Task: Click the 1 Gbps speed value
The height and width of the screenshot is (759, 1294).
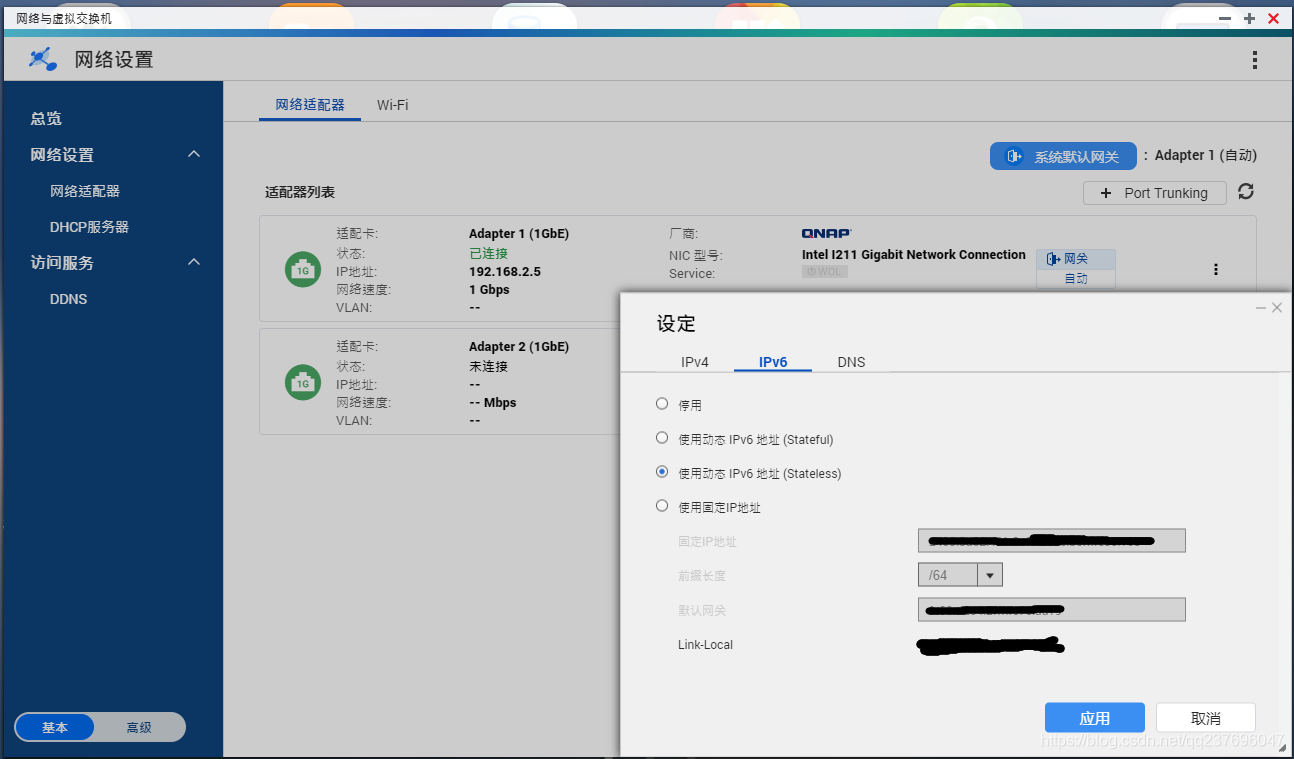Action: [489, 290]
